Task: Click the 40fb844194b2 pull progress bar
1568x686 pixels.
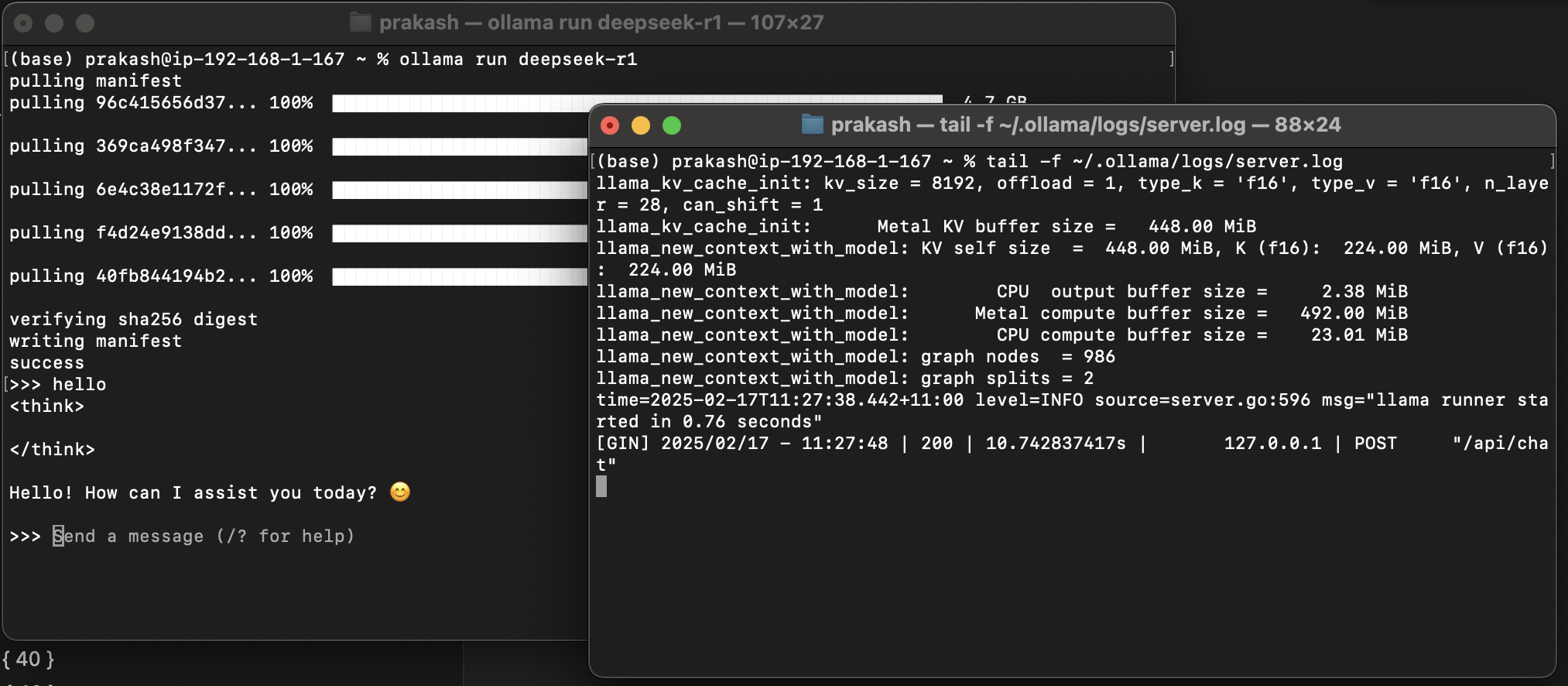Action: [460, 276]
